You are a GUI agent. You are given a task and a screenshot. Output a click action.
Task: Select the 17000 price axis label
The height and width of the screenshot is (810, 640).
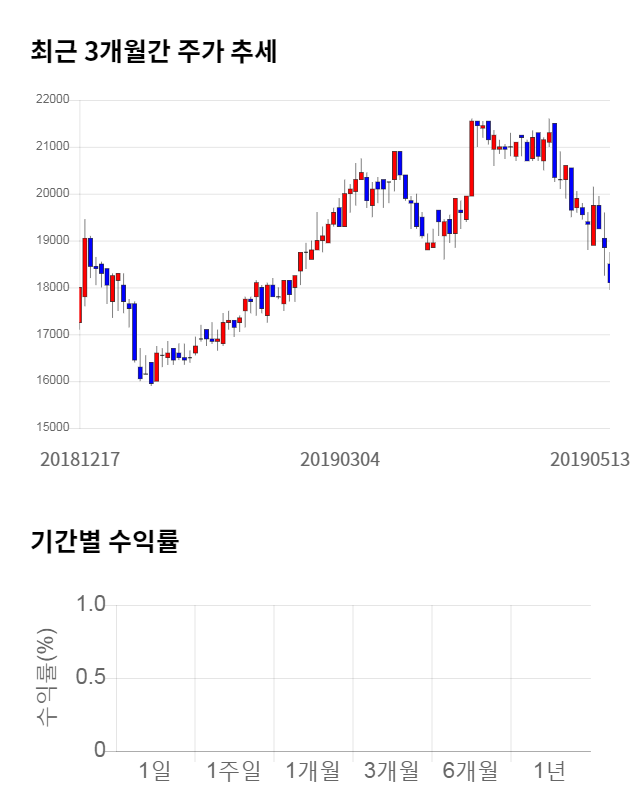pos(52,334)
